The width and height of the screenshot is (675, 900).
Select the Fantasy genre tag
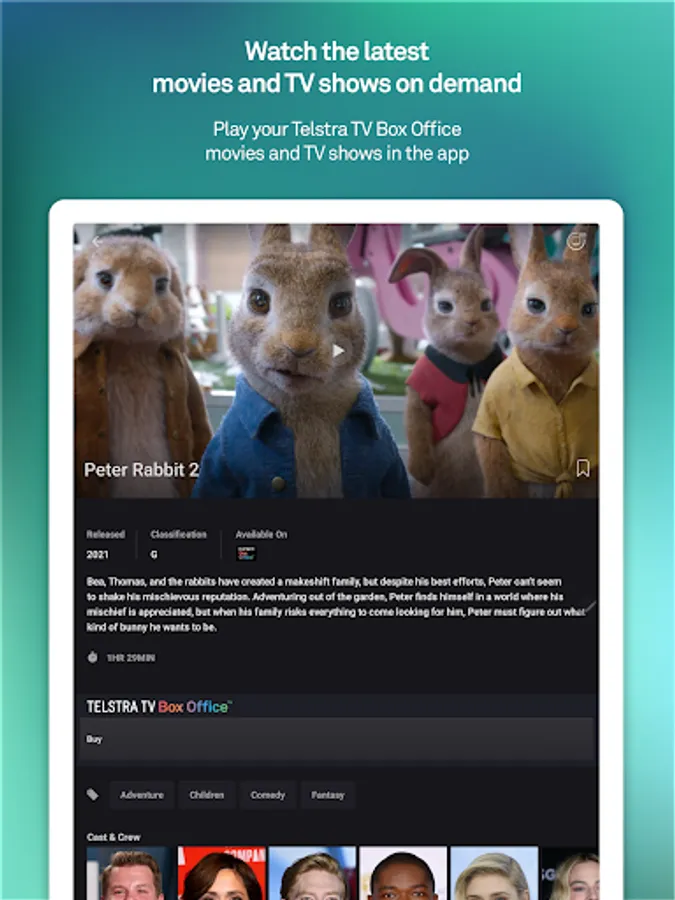click(328, 795)
